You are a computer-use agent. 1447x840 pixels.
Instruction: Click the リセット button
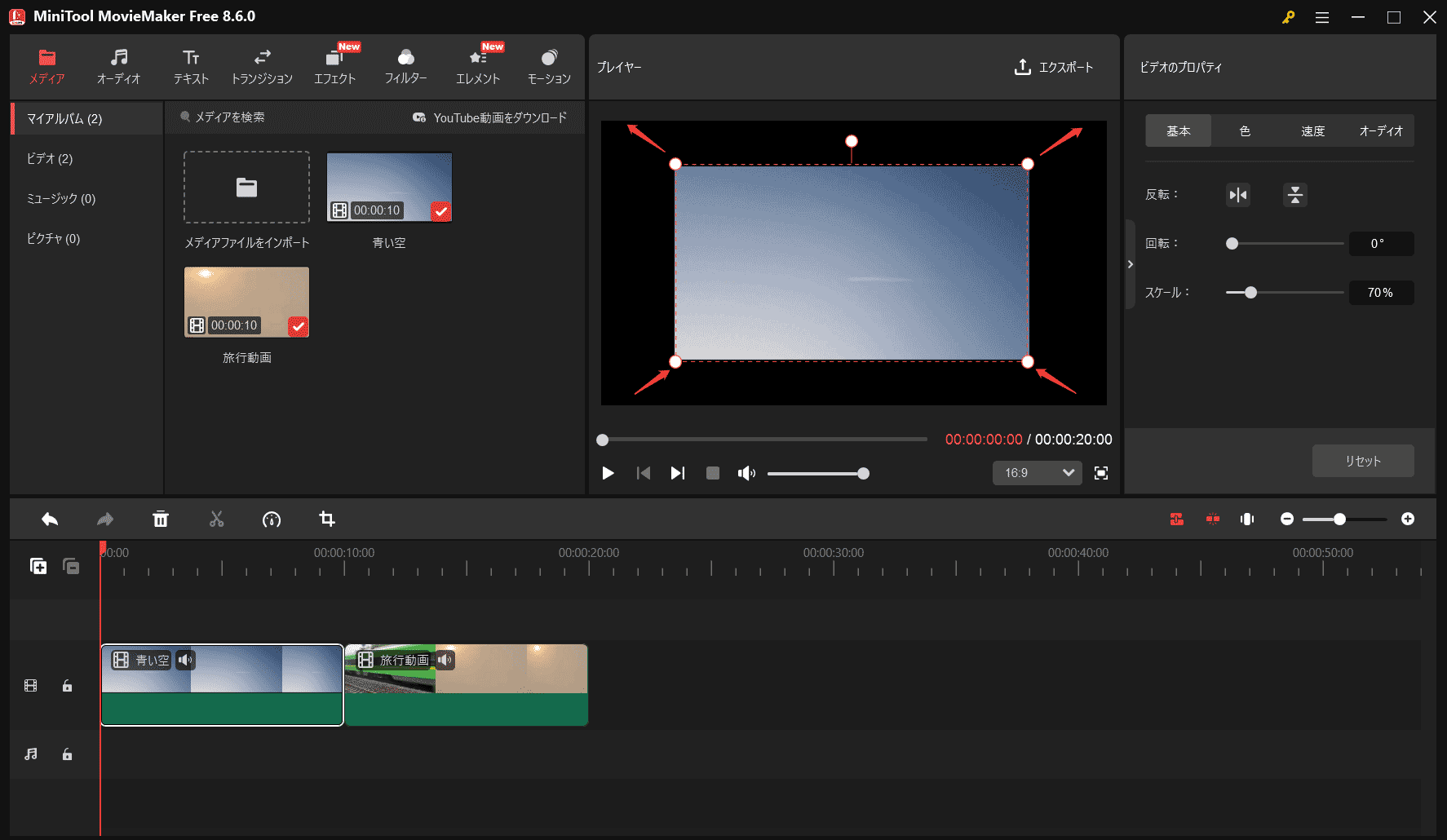pos(1362,461)
